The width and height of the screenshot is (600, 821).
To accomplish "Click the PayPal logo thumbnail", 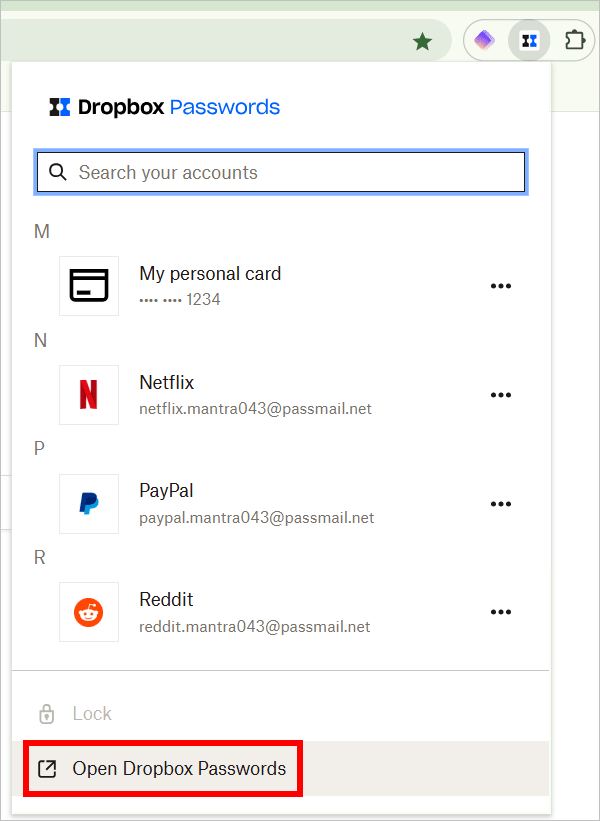I will [x=89, y=504].
